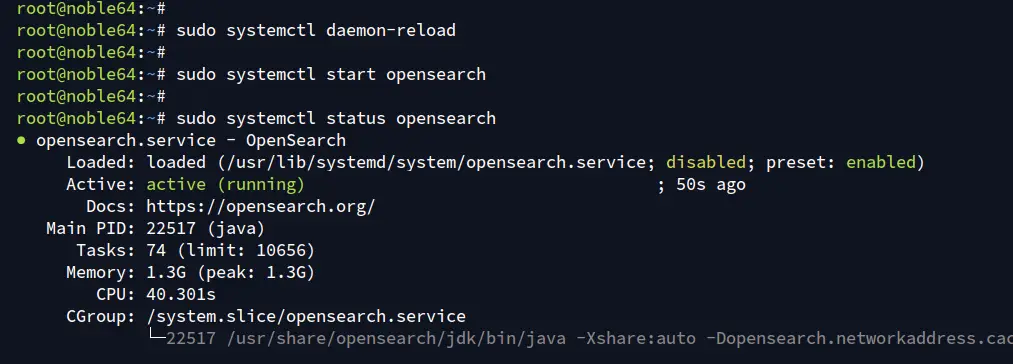Click the CPU time value 40.301s
Viewport: 1013px width, 364px height.
181,295
